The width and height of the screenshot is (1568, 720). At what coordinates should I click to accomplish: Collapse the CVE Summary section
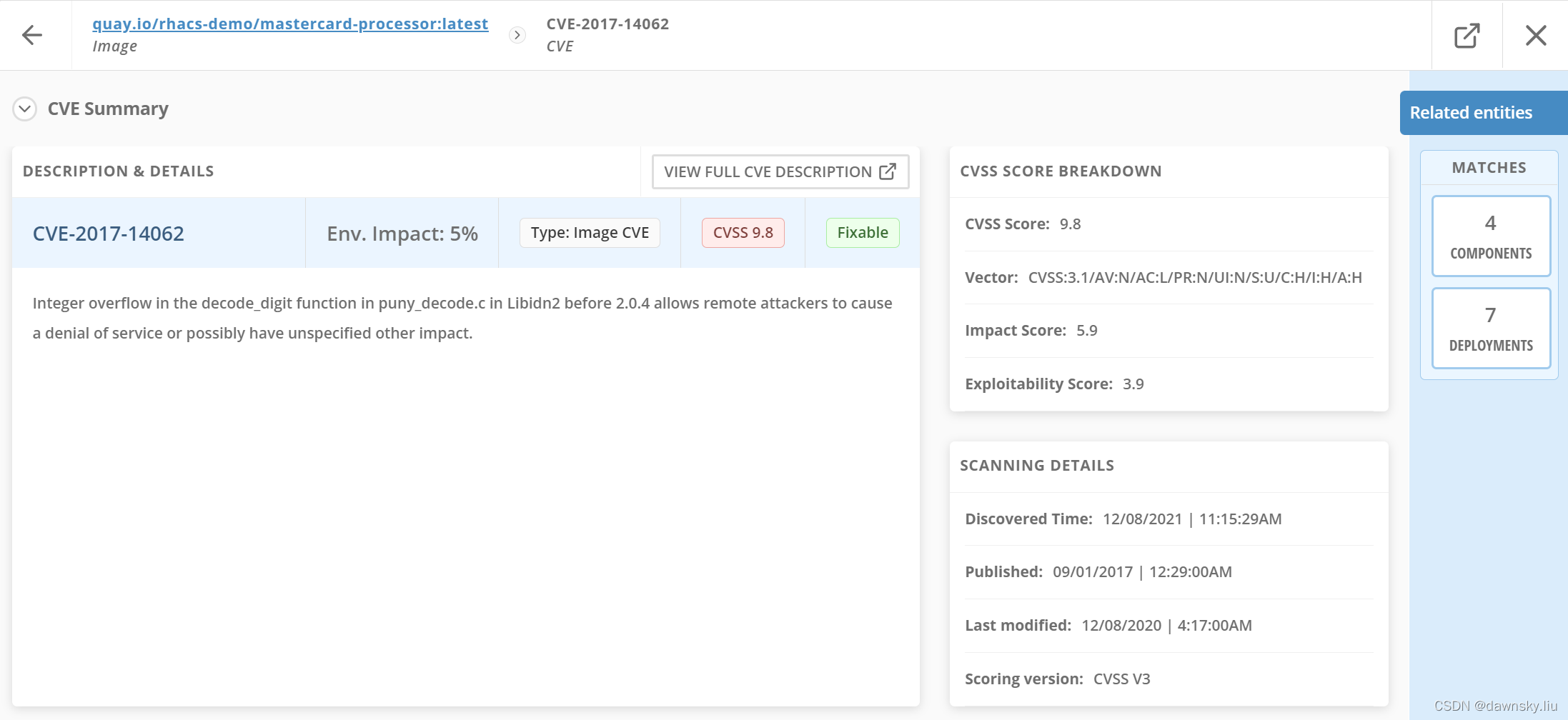(25, 109)
